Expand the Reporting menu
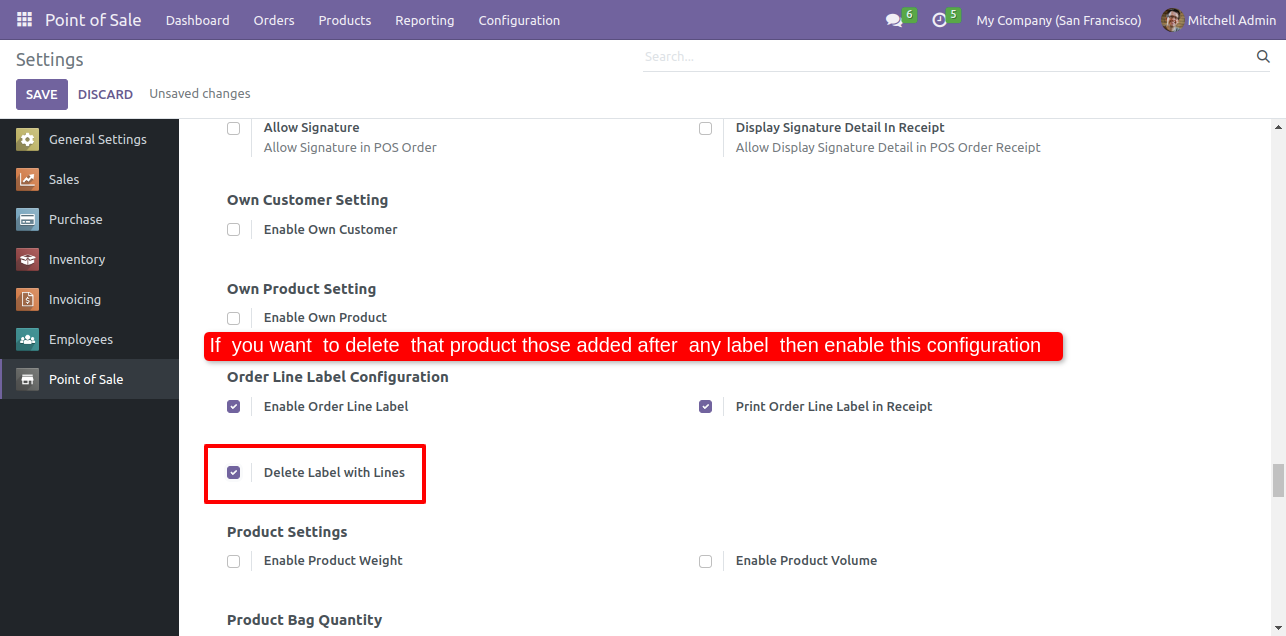The image size is (1286, 636). [424, 20]
